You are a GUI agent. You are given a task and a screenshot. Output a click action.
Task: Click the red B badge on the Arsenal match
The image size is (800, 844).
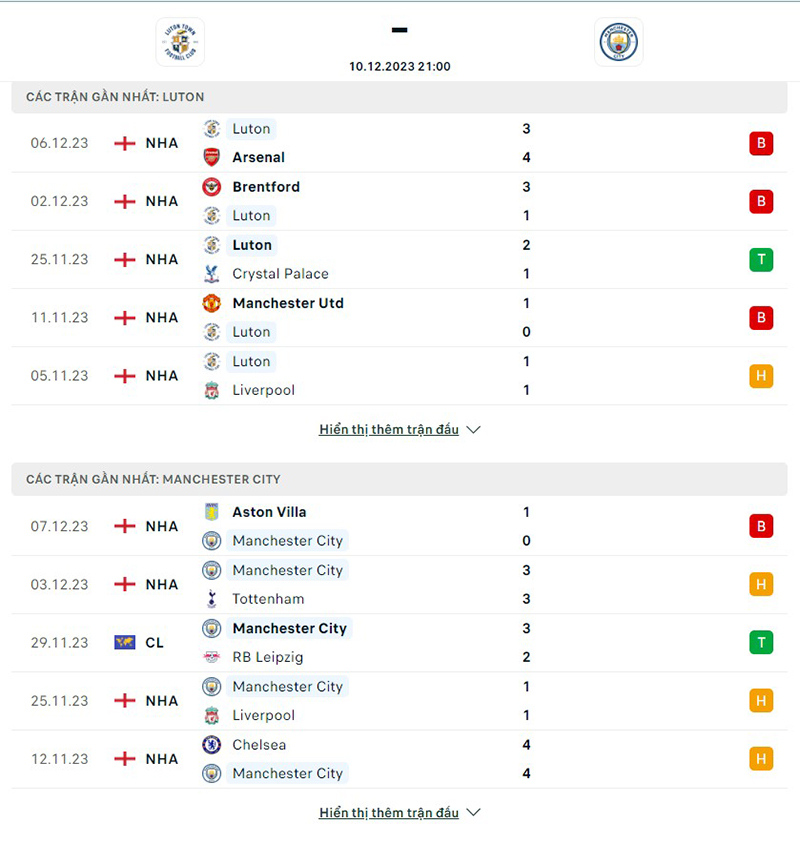point(761,143)
